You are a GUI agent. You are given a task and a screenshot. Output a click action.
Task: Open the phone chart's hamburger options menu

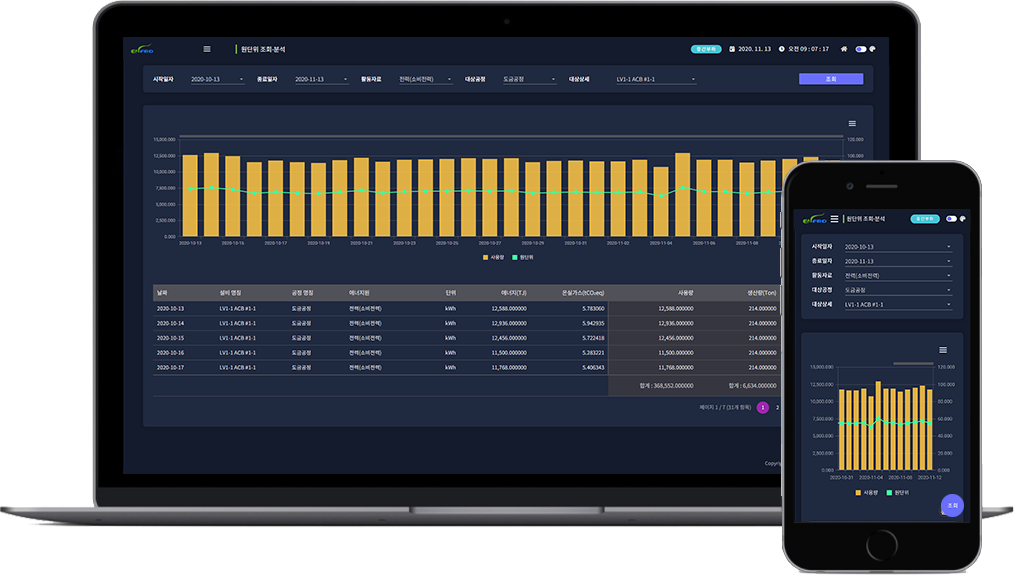[x=943, y=350]
